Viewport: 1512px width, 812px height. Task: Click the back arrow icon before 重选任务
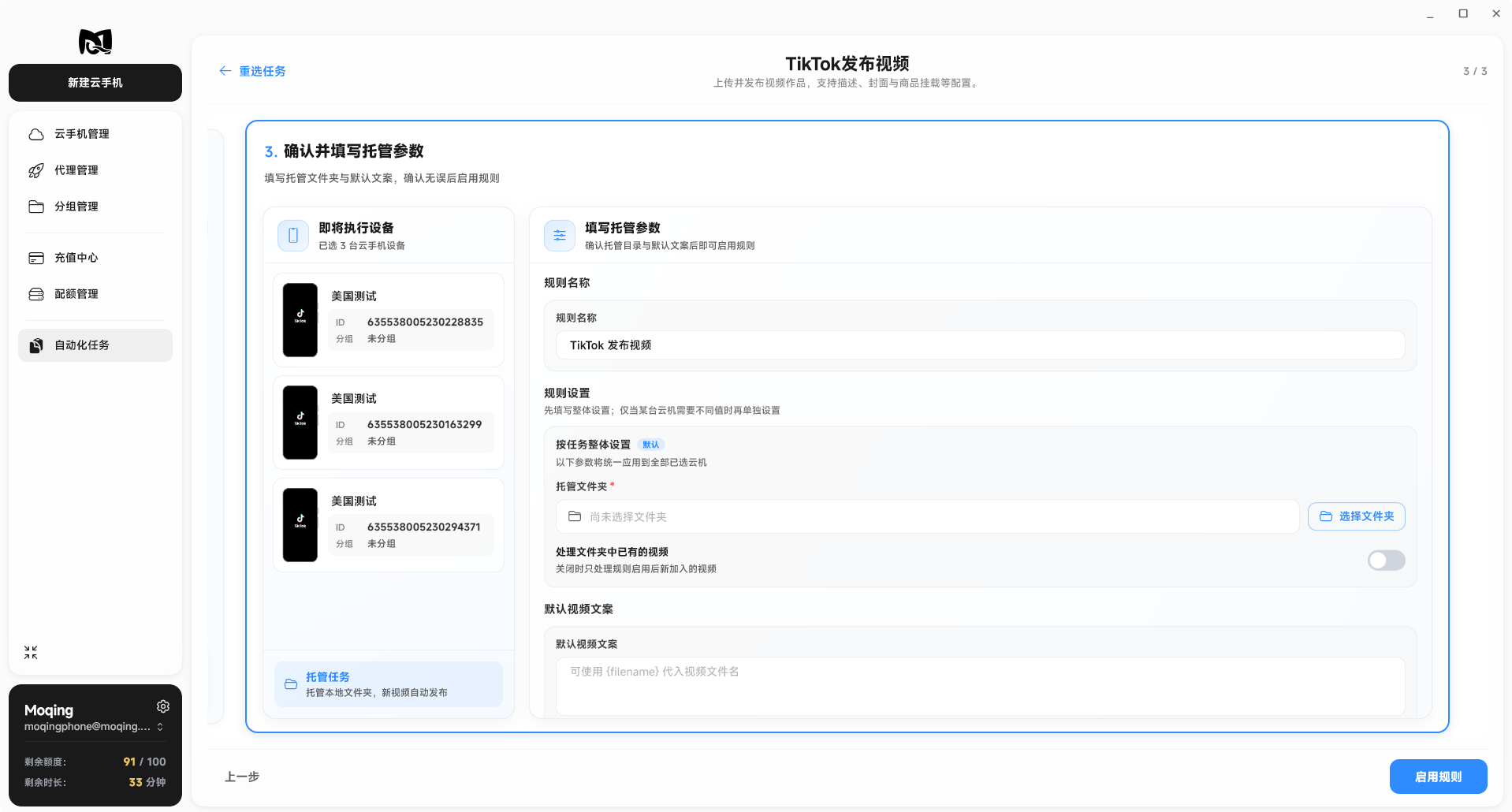(225, 71)
